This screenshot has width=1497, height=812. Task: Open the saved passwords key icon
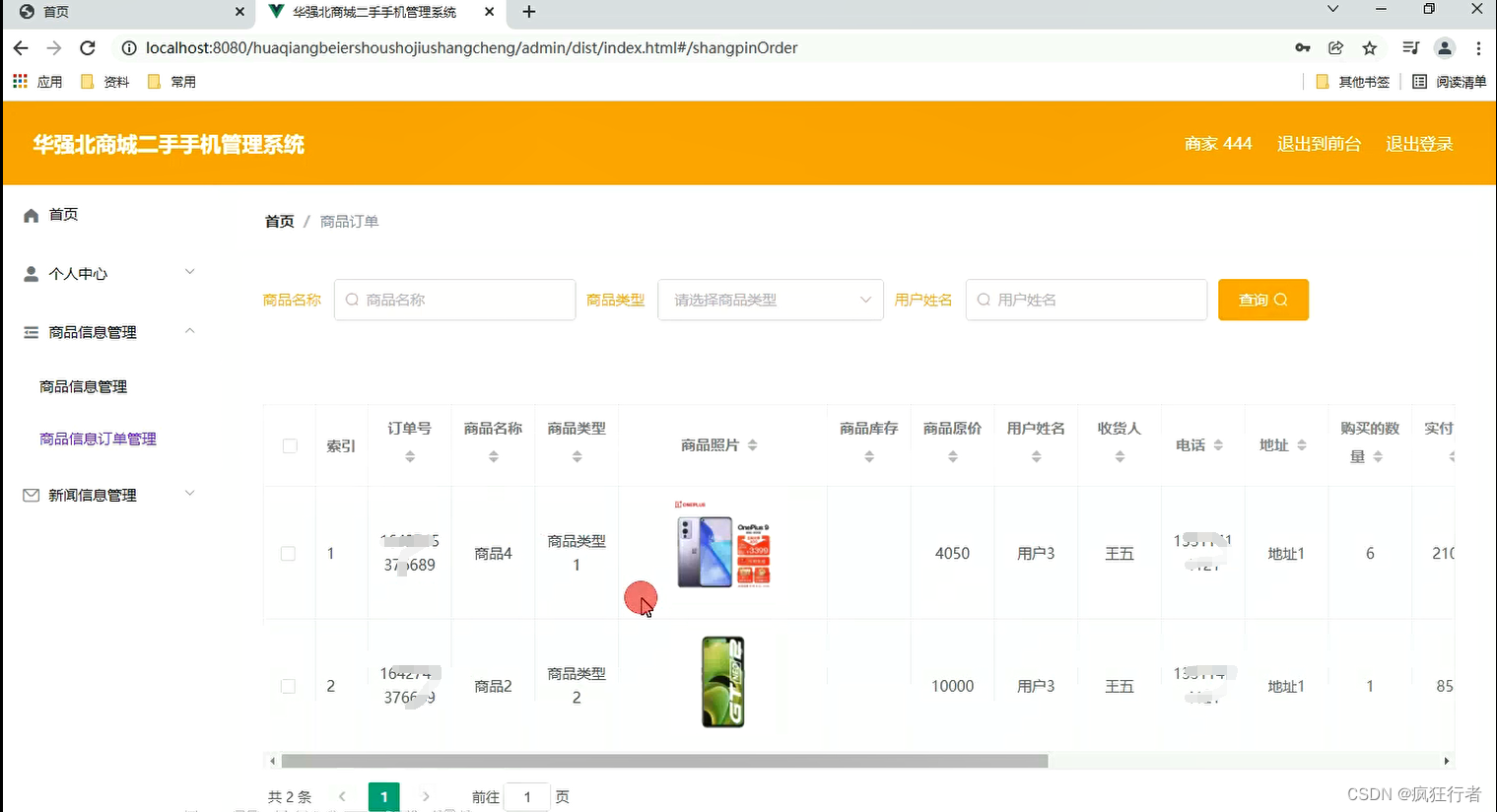1303,48
